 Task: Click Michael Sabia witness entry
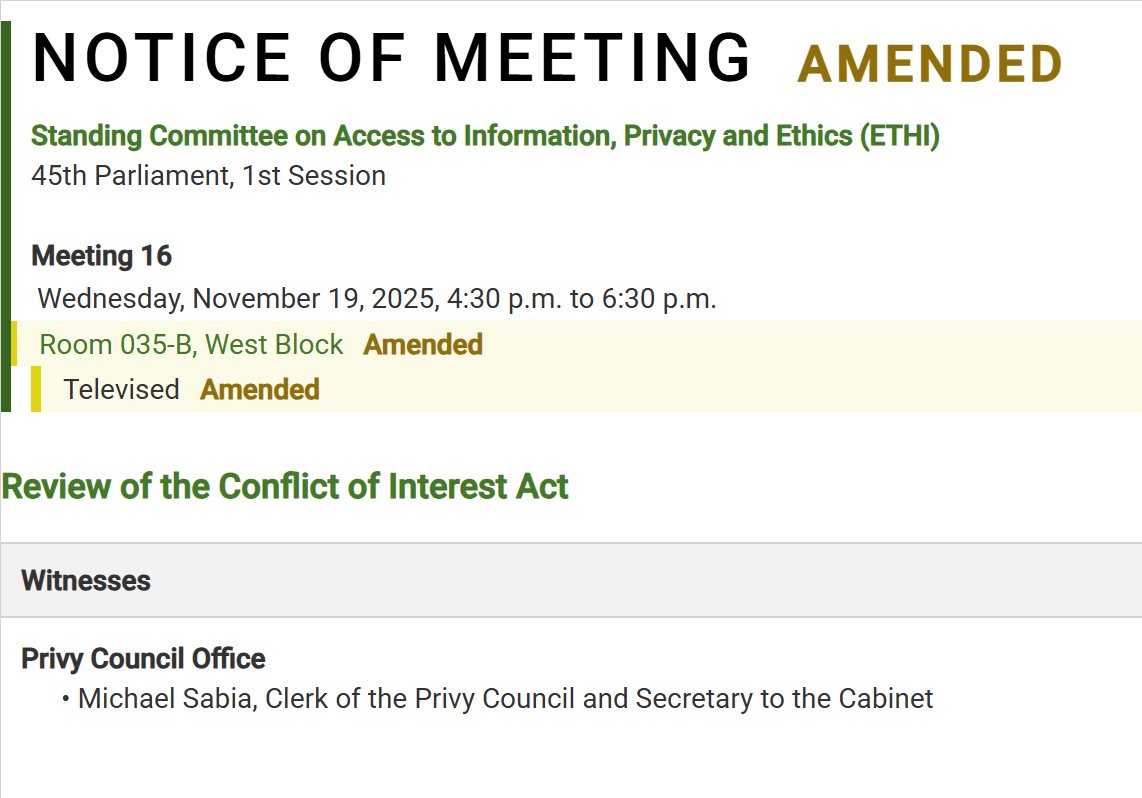pos(505,699)
